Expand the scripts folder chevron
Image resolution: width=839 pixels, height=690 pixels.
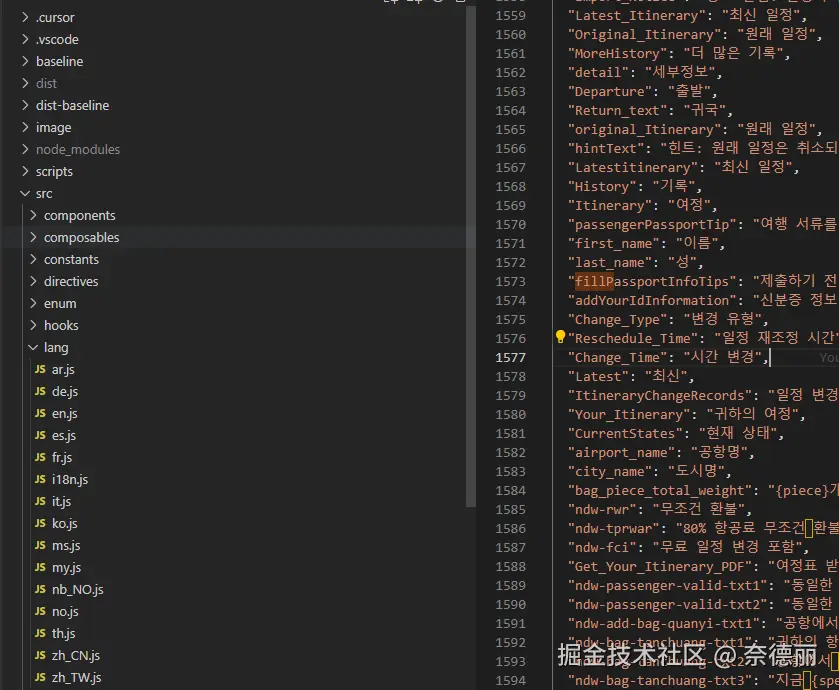(x=25, y=171)
